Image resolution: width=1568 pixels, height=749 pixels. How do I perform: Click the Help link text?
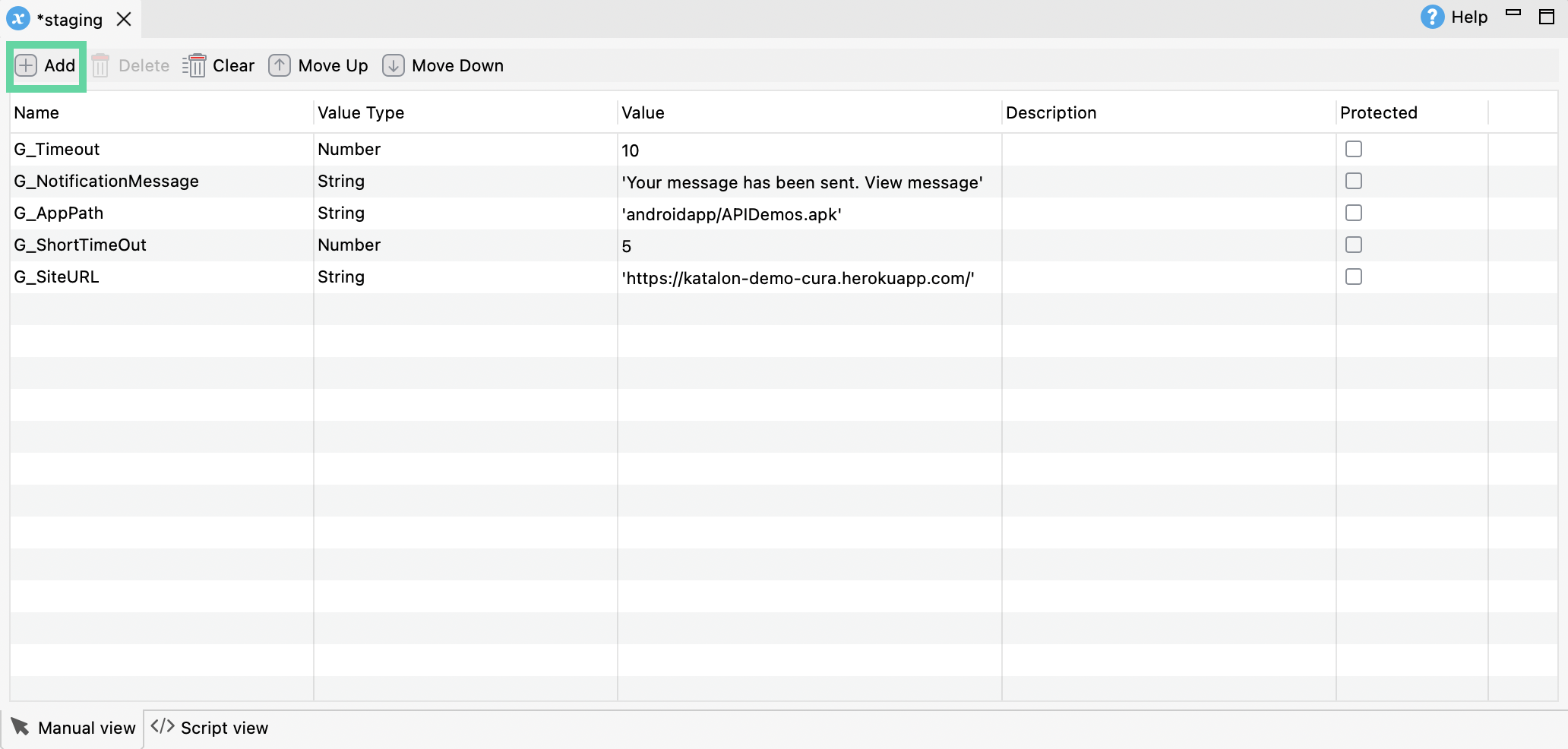[1469, 17]
